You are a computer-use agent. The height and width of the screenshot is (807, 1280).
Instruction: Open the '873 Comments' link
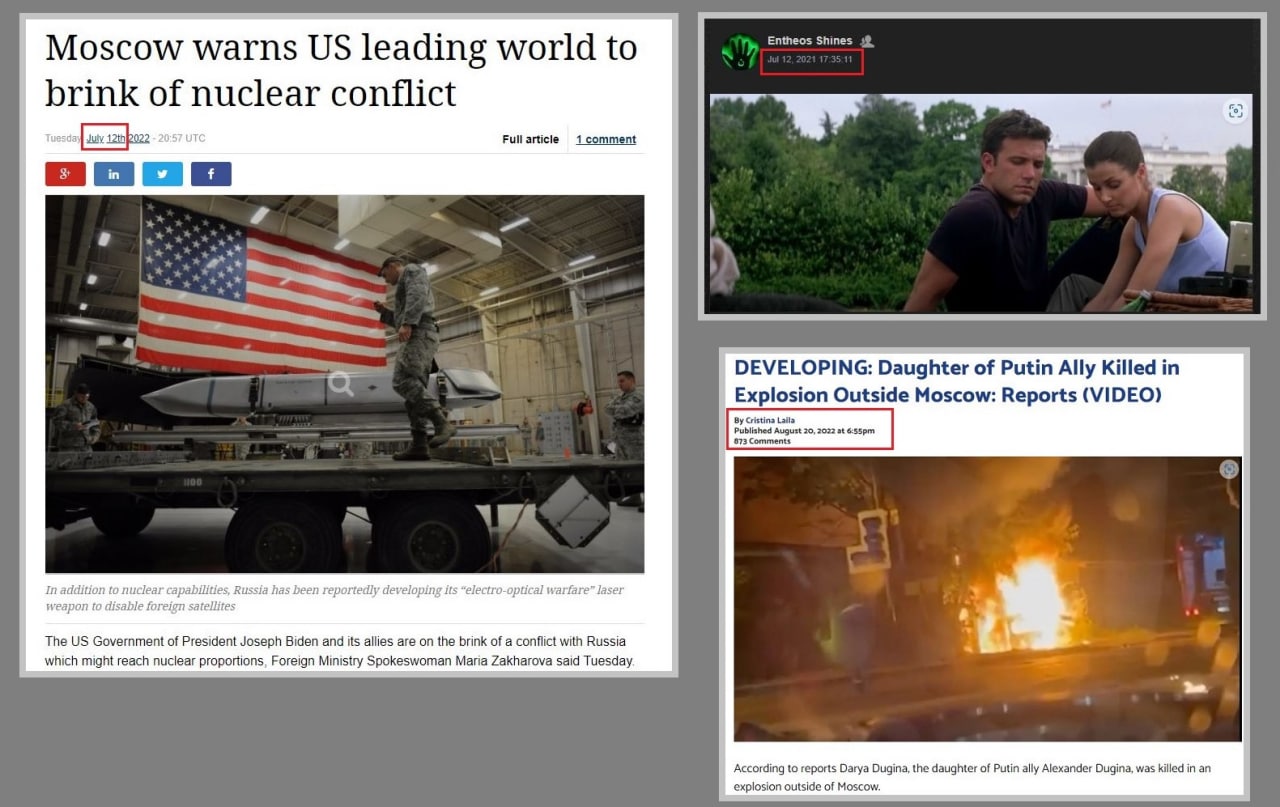pyautogui.click(x=762, y=441)
